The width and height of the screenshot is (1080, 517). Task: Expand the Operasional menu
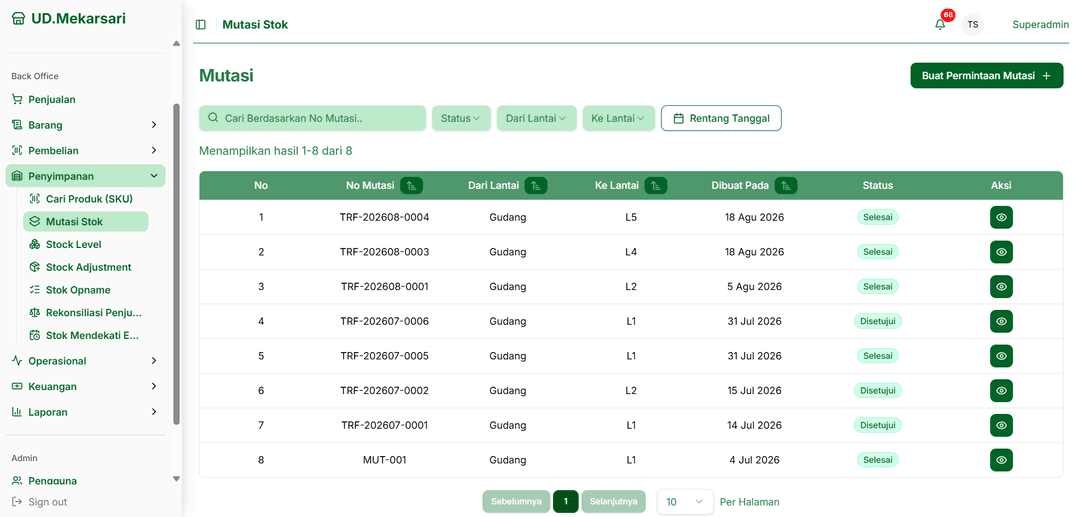coord(85,361)
